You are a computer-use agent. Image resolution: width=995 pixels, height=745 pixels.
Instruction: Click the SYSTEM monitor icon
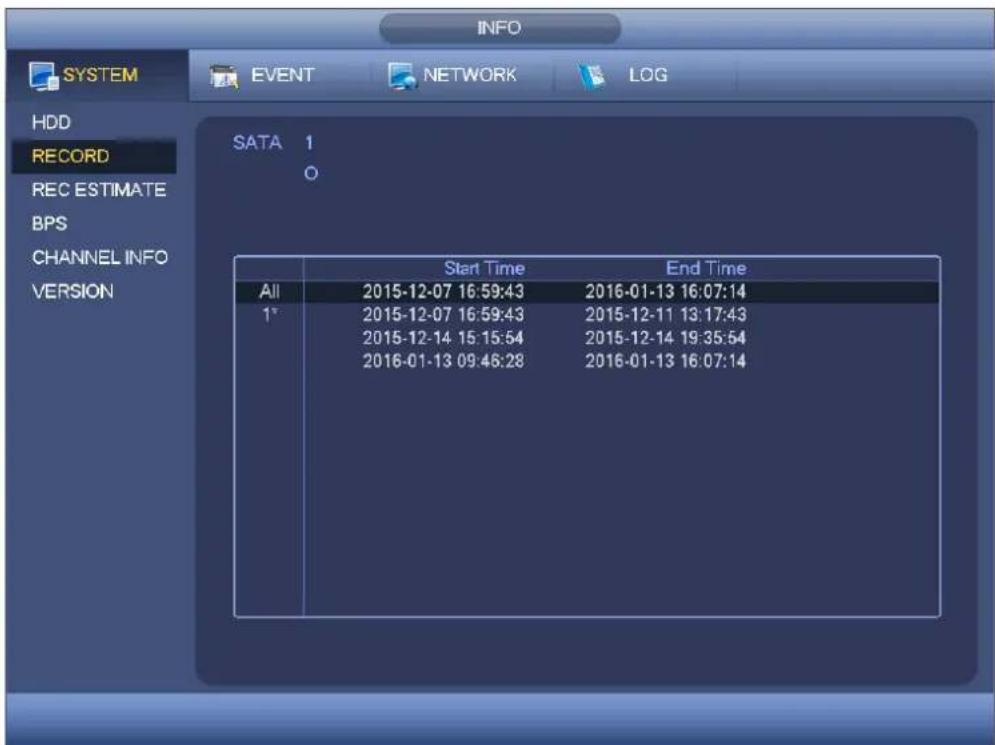[43, 76]
